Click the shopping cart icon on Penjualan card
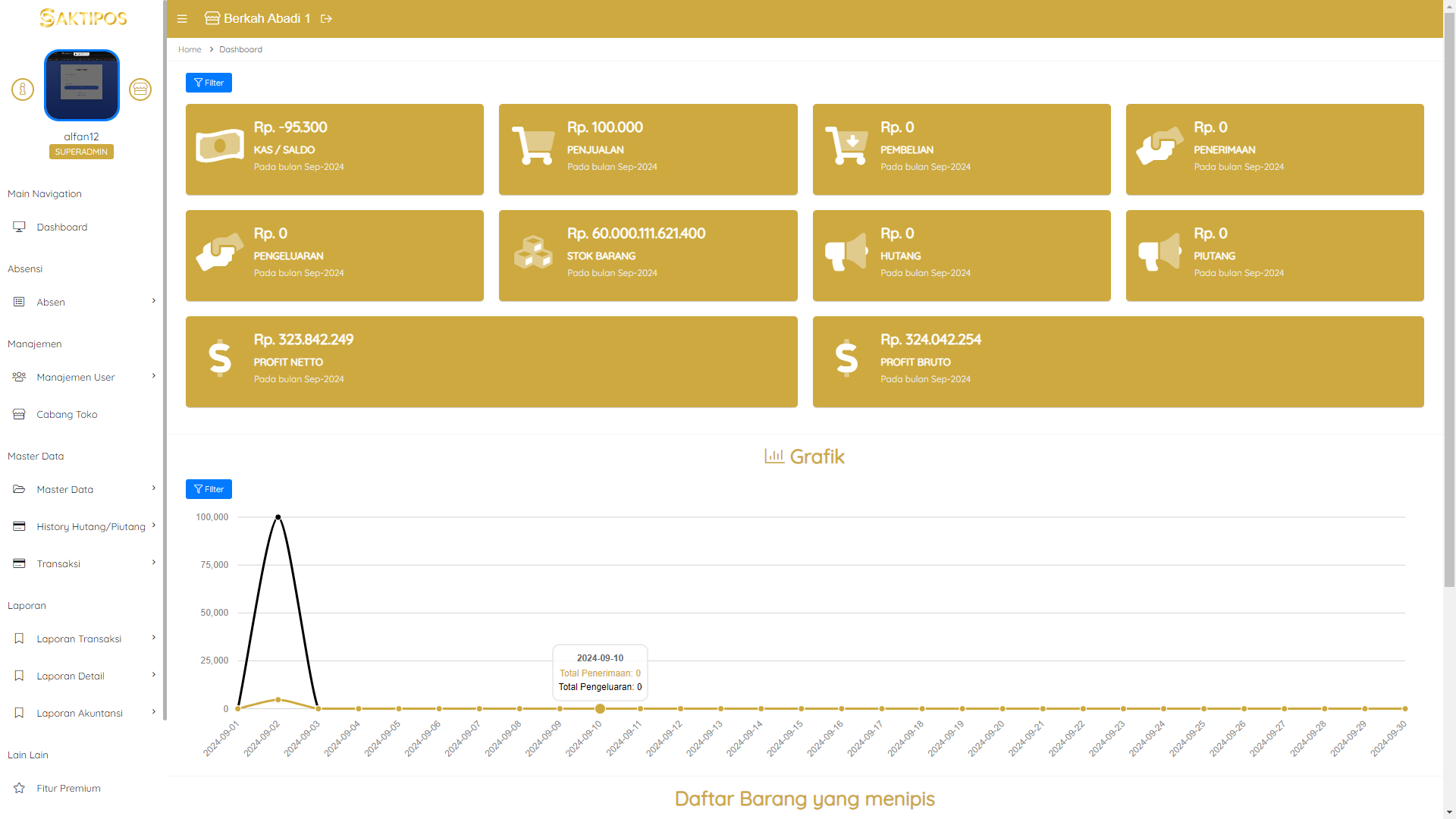The height and width of the screenshot is (819, 1456). 533,146
